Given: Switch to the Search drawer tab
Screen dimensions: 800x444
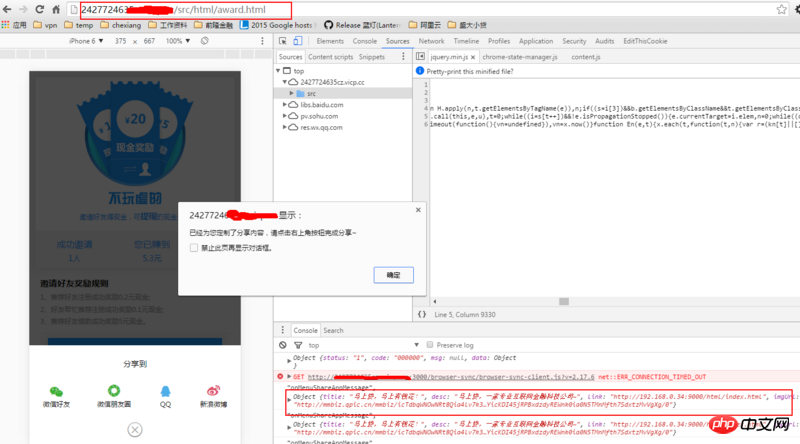Looking at the screenshot, I should (x=333, y=330).
